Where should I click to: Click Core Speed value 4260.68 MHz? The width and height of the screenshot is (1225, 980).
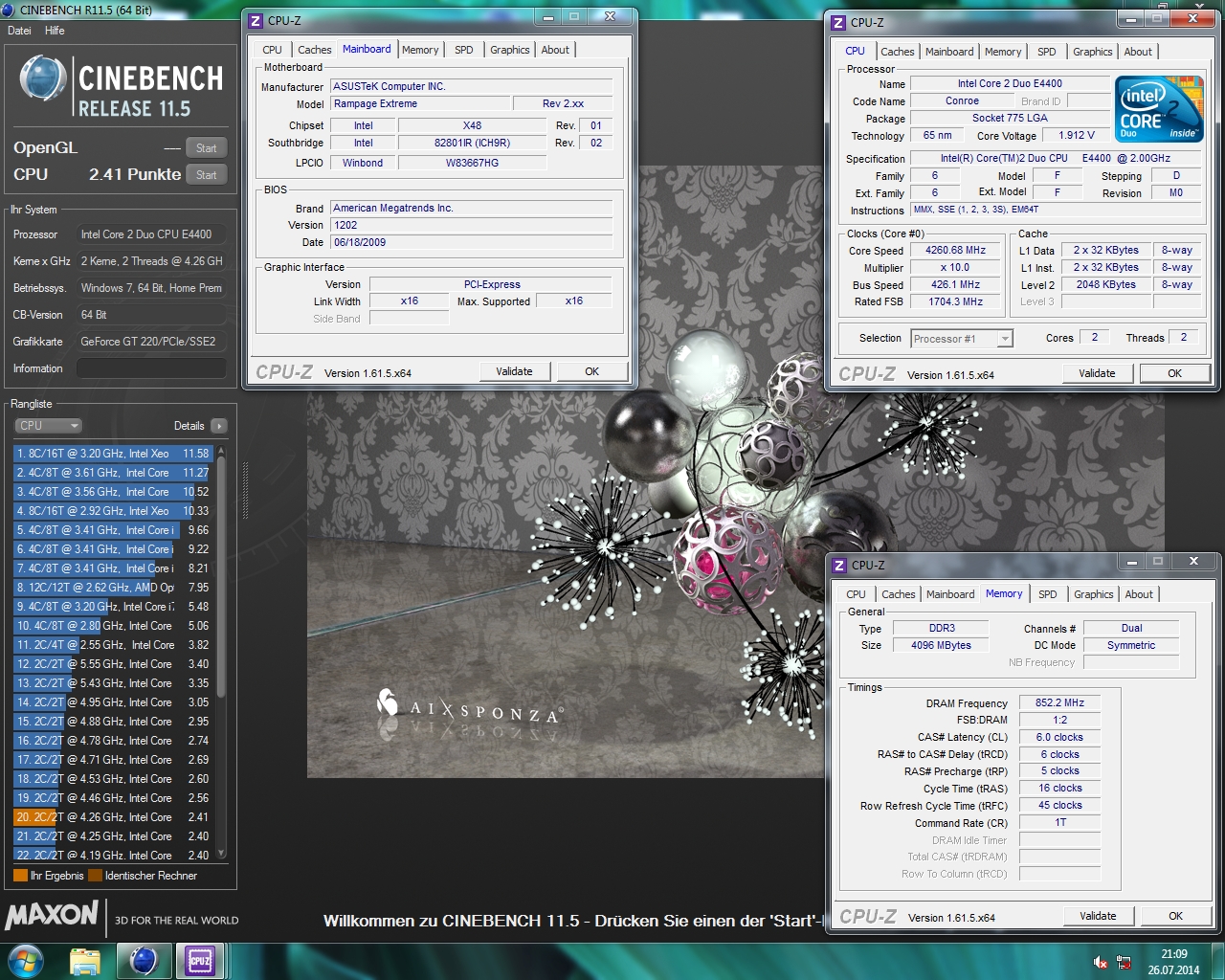click(955, 250)
